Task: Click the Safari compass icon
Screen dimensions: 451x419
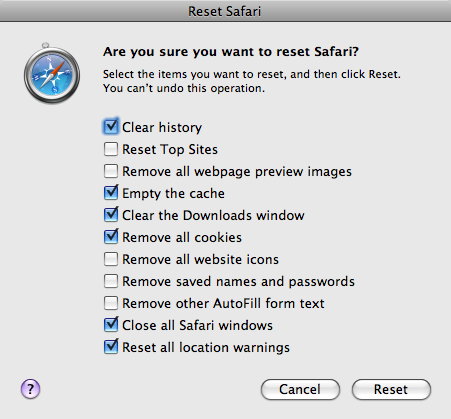Action: [x=52, y=74]
